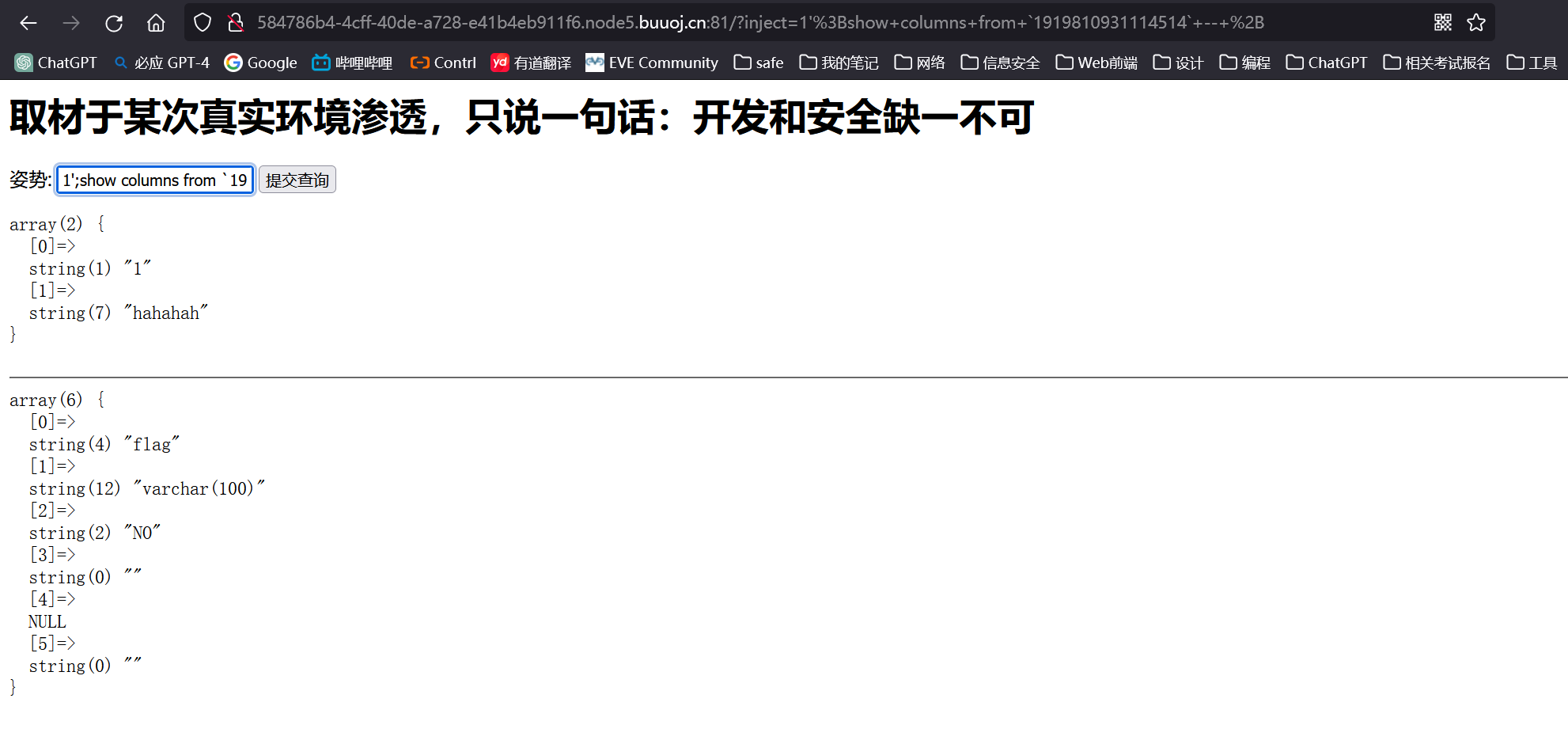
Task: Open the Google bookmark
Action: (260, 63)
